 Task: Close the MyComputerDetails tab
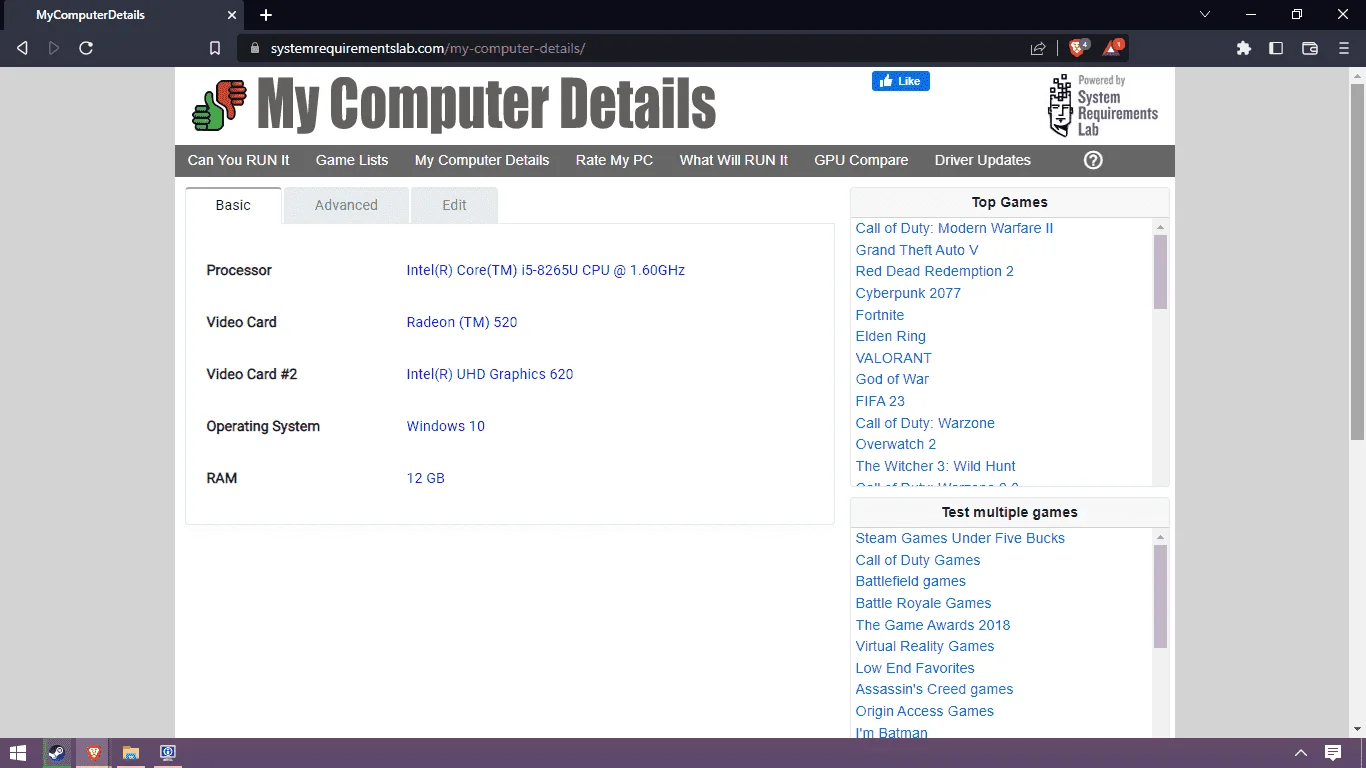(x=232, y=15)
